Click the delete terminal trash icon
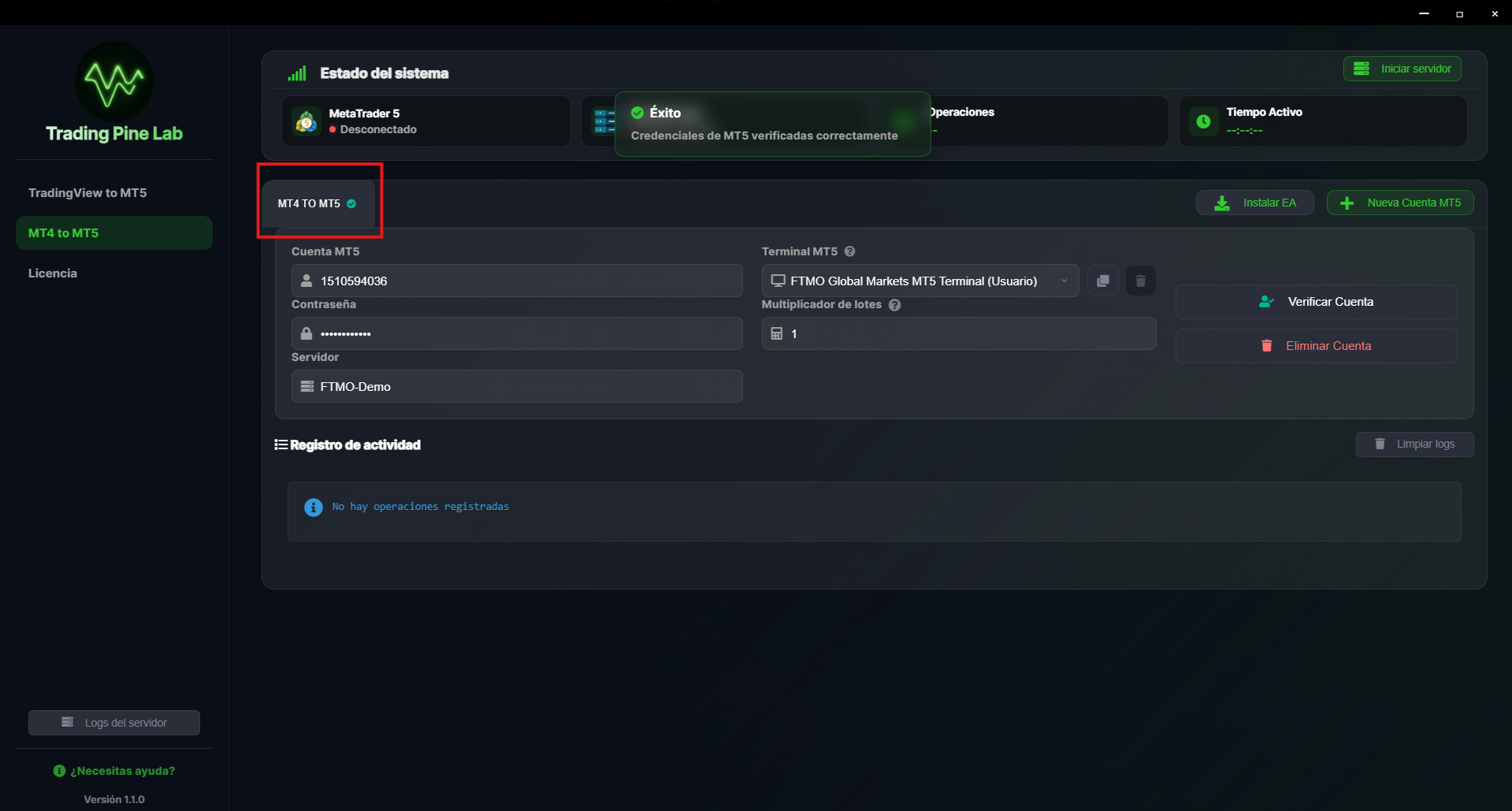 (1140, 281)
